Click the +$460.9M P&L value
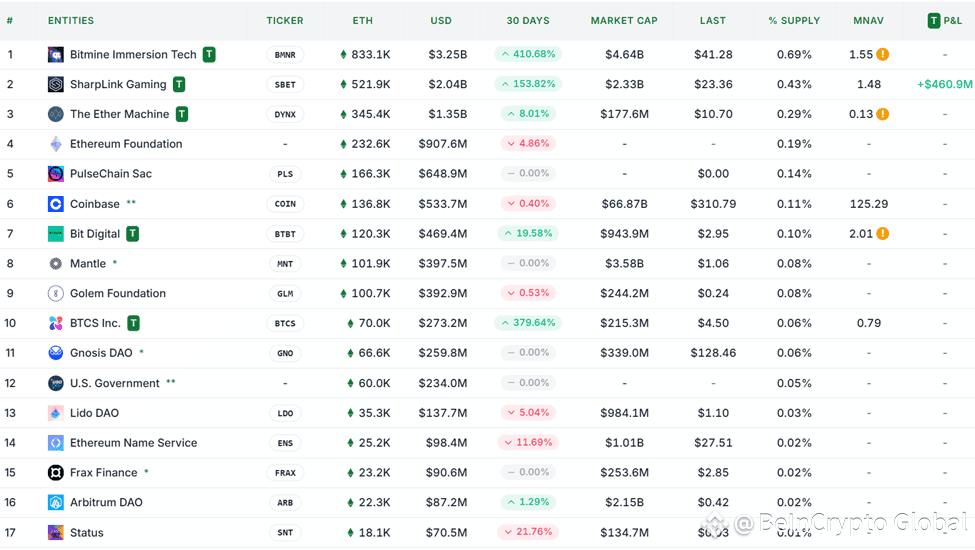The image size is (975, 550). [945, 85]
